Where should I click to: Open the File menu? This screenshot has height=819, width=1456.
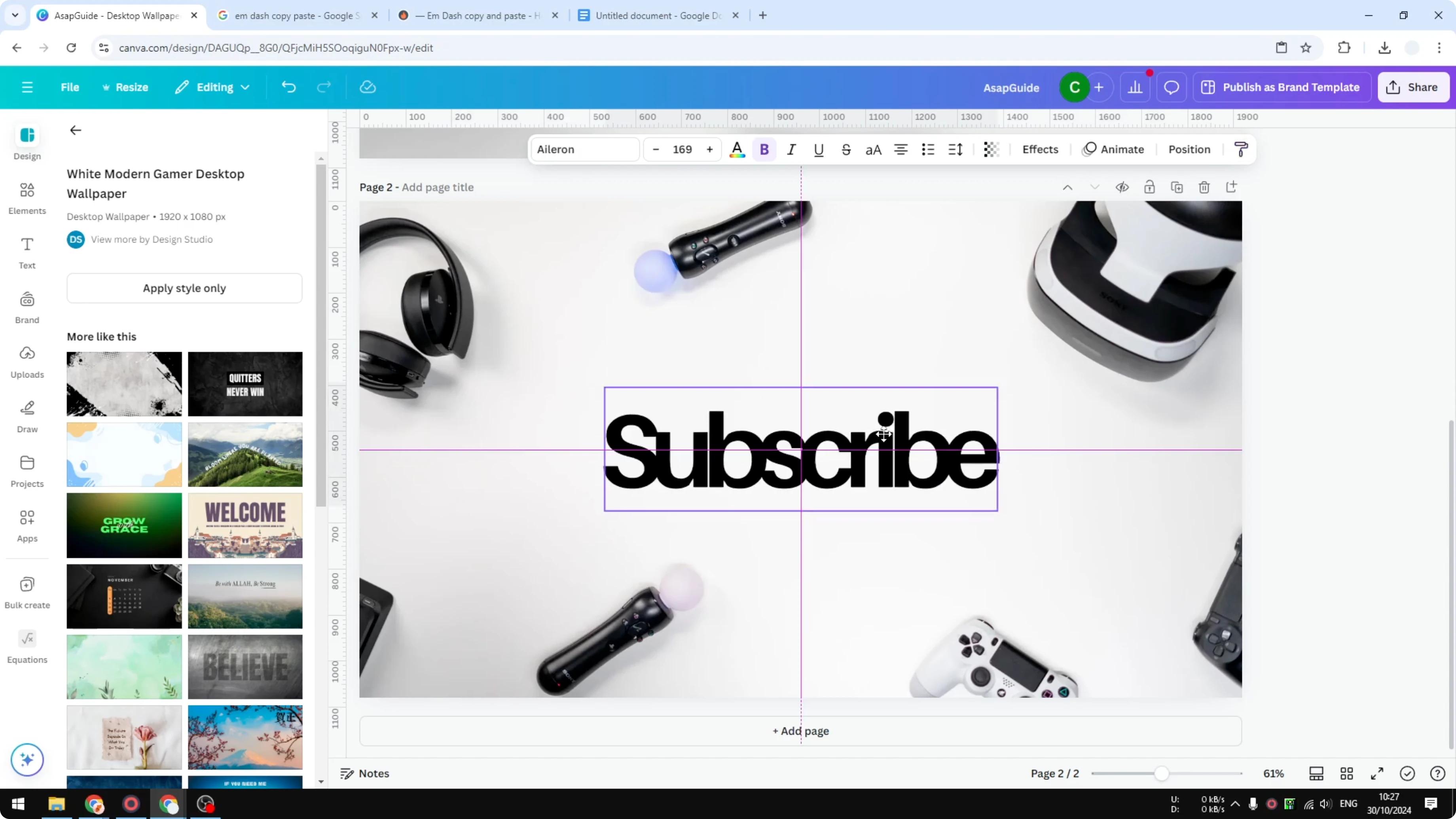(70, 87)
